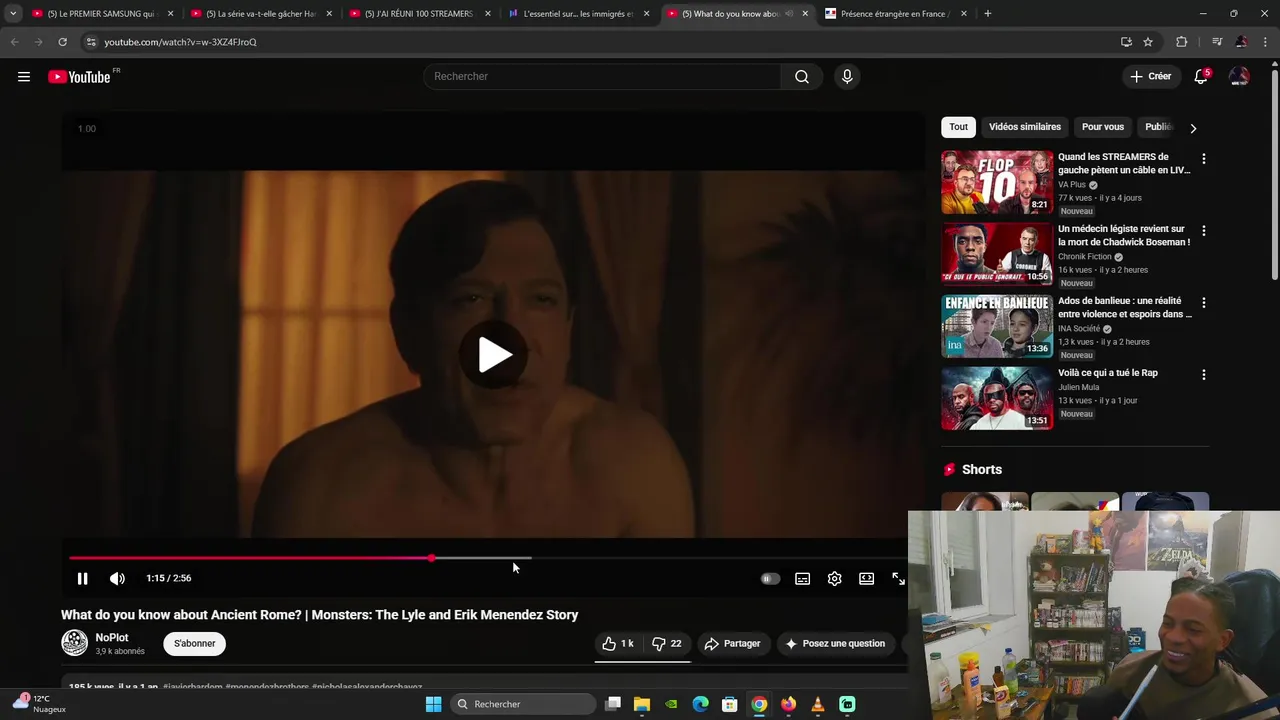Open the NoPlot channel avatar
The height and width of the screenshot is (720, 1280).
(x=75, y=643)
